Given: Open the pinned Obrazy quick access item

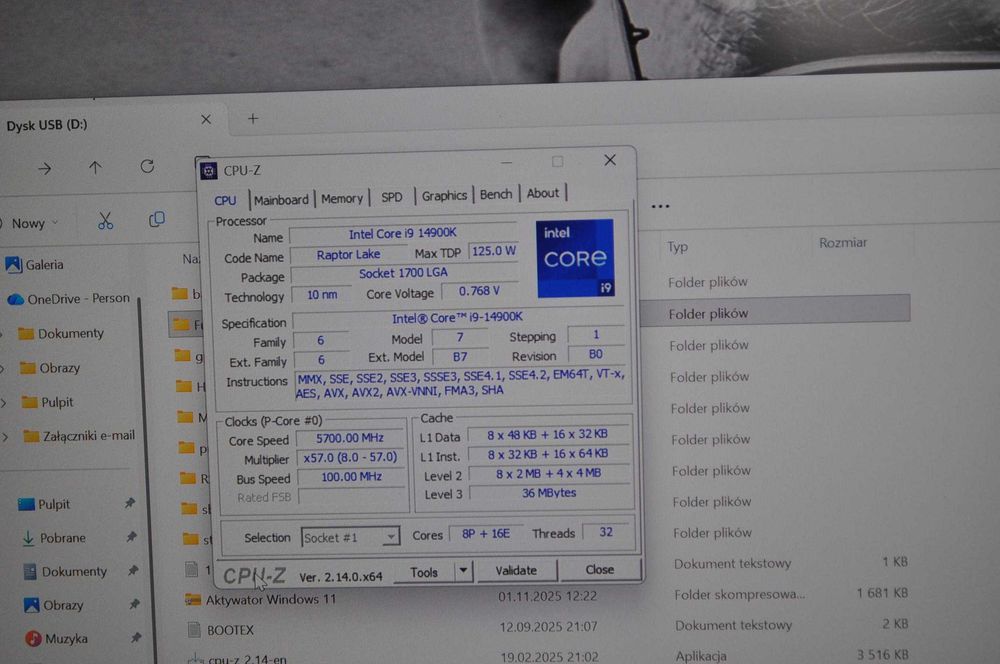Looking at the screenshot, I should click(54, 605).
